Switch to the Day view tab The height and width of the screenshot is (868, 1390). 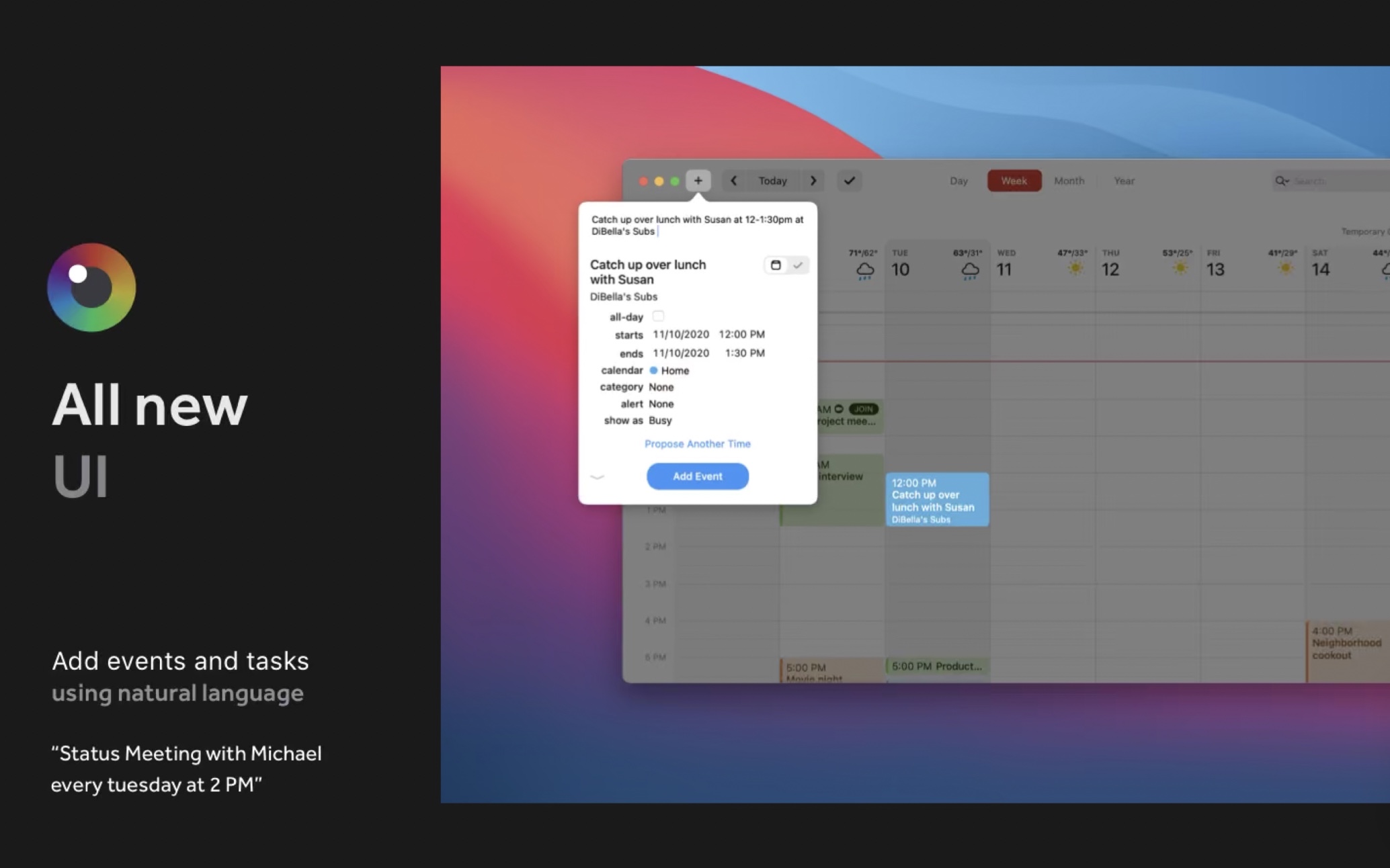[958, 181]
